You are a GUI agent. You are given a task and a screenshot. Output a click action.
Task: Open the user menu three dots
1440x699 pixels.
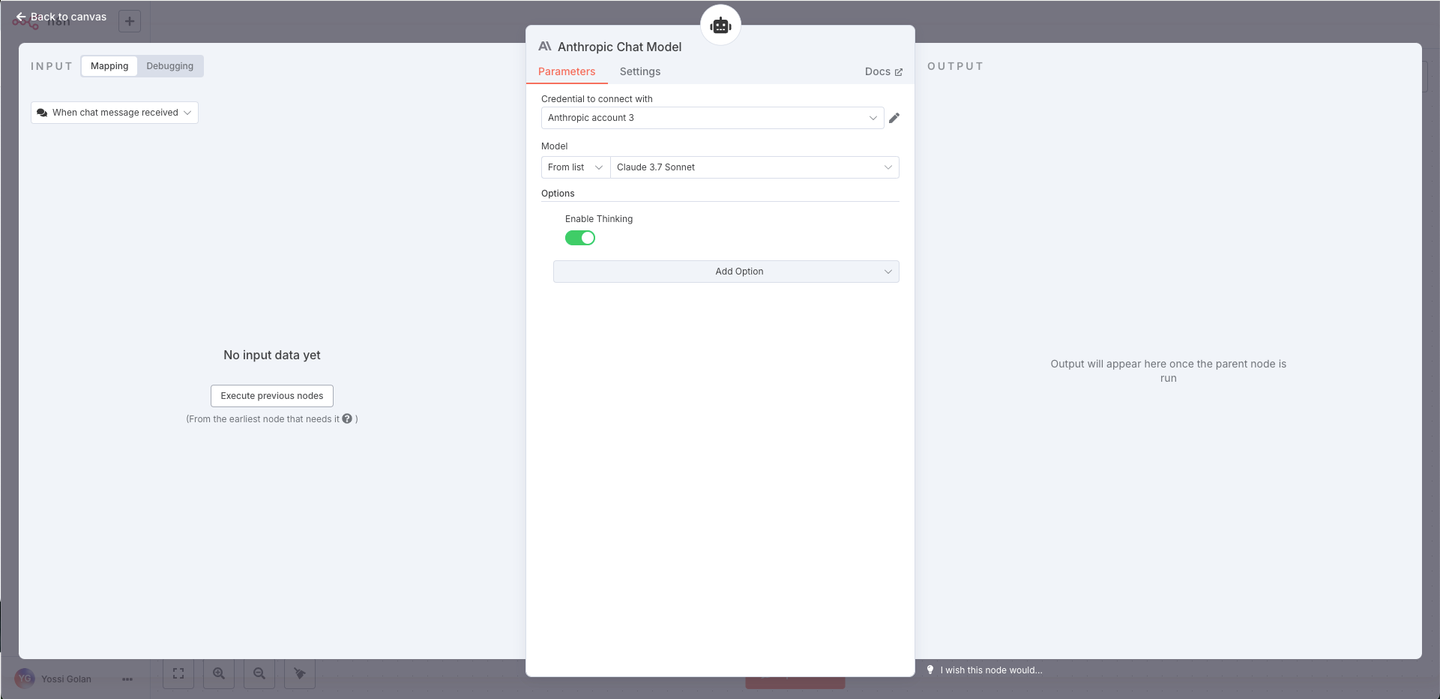tap(128, 679)
